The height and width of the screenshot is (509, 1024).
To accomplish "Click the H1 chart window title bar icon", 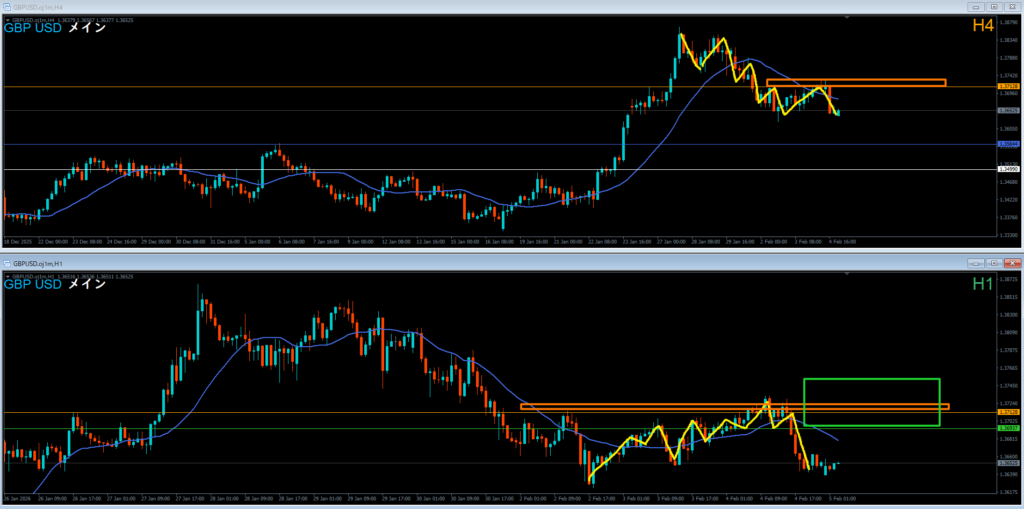I will (x=7, y=262).
